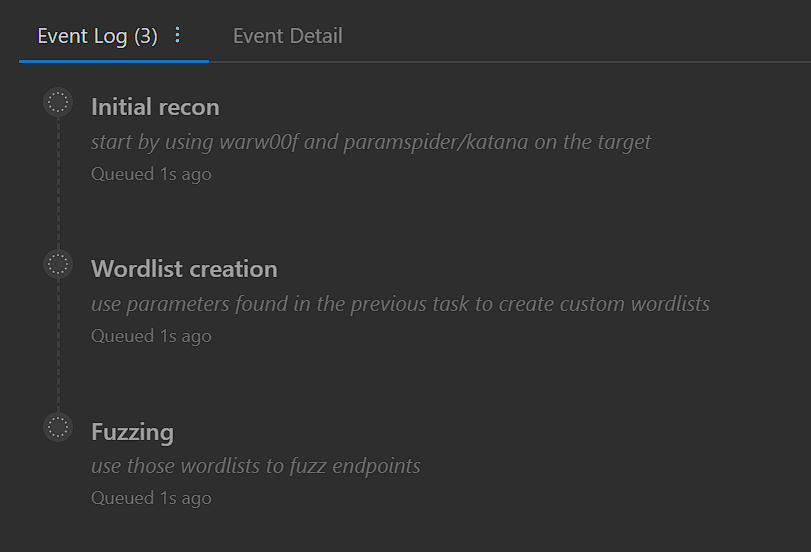Click the Queued timestamp under Initial recon
Screen dimensions: 811x552
pos(151,174)
